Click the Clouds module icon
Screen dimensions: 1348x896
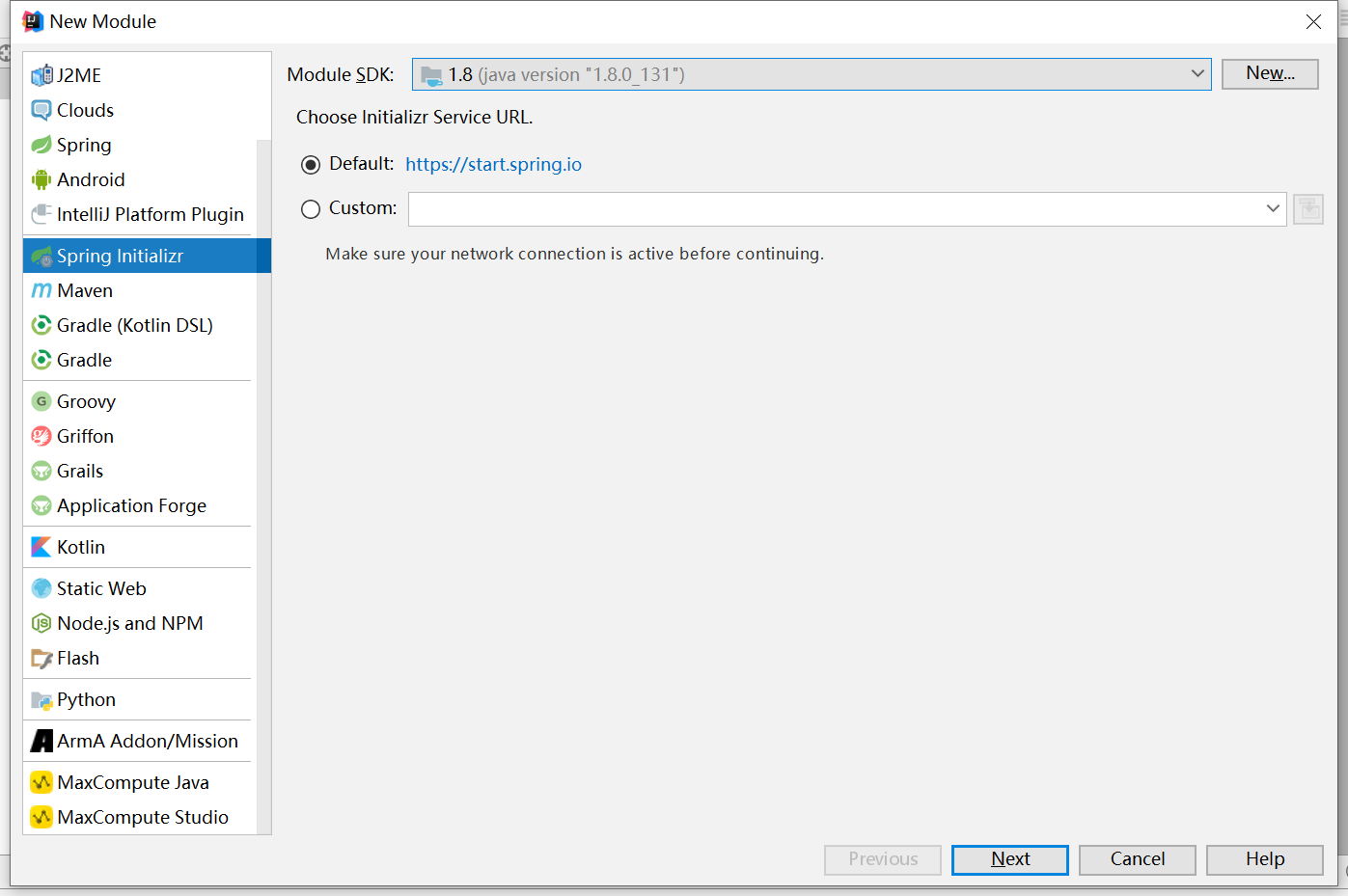pyautogui.click(x=41, y=110)
